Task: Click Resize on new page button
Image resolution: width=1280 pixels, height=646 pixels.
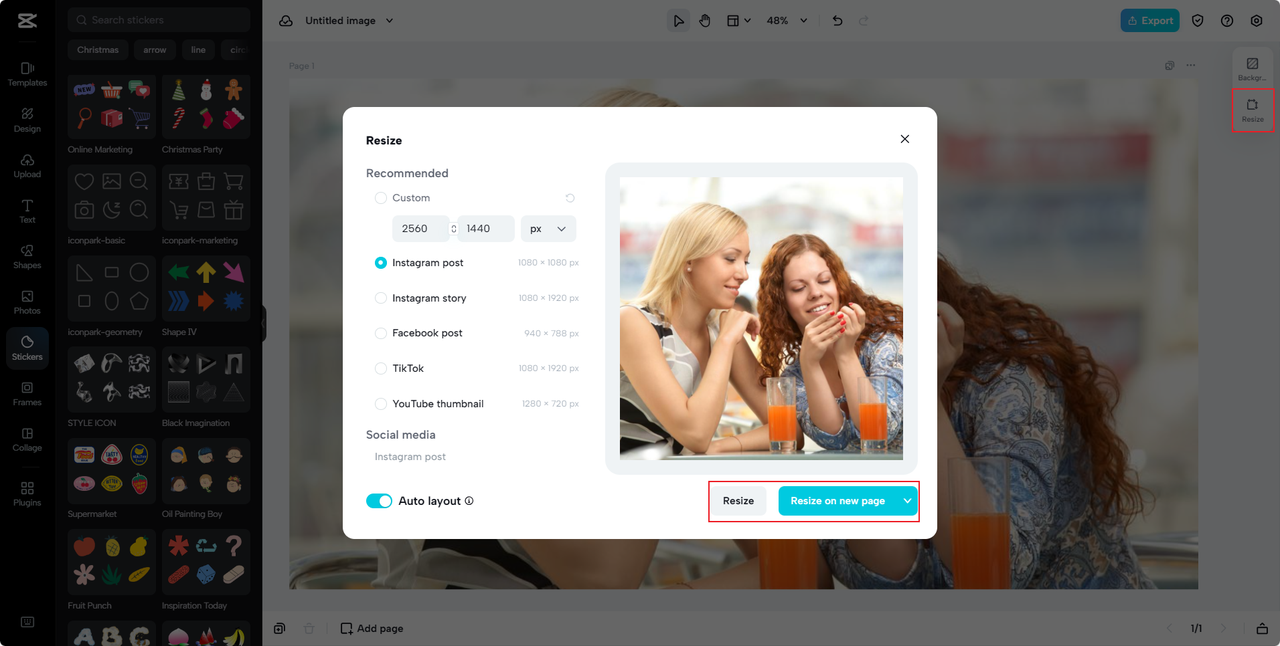Action: point(837,501)
